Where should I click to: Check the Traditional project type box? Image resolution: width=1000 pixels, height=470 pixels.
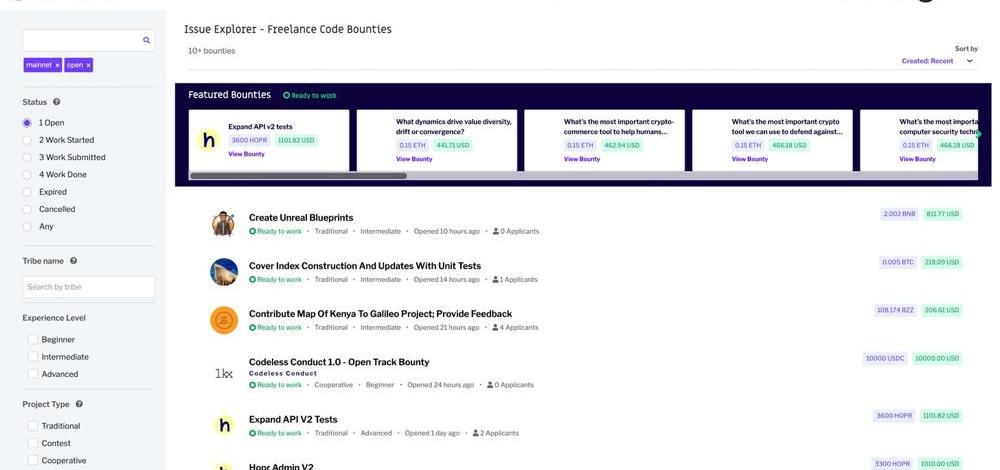pos(33,426)
